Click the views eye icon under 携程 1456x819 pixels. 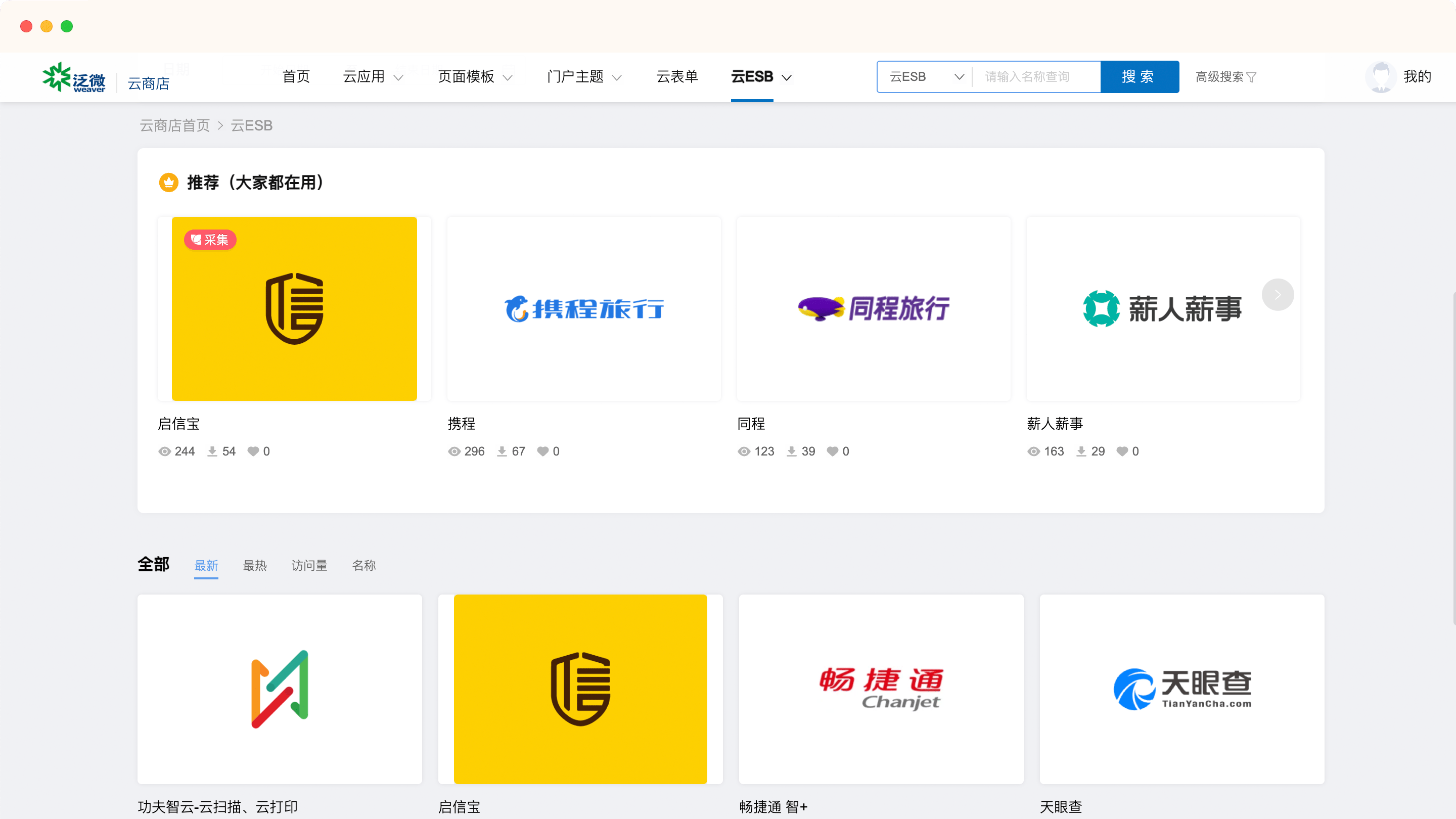point(454,451)
